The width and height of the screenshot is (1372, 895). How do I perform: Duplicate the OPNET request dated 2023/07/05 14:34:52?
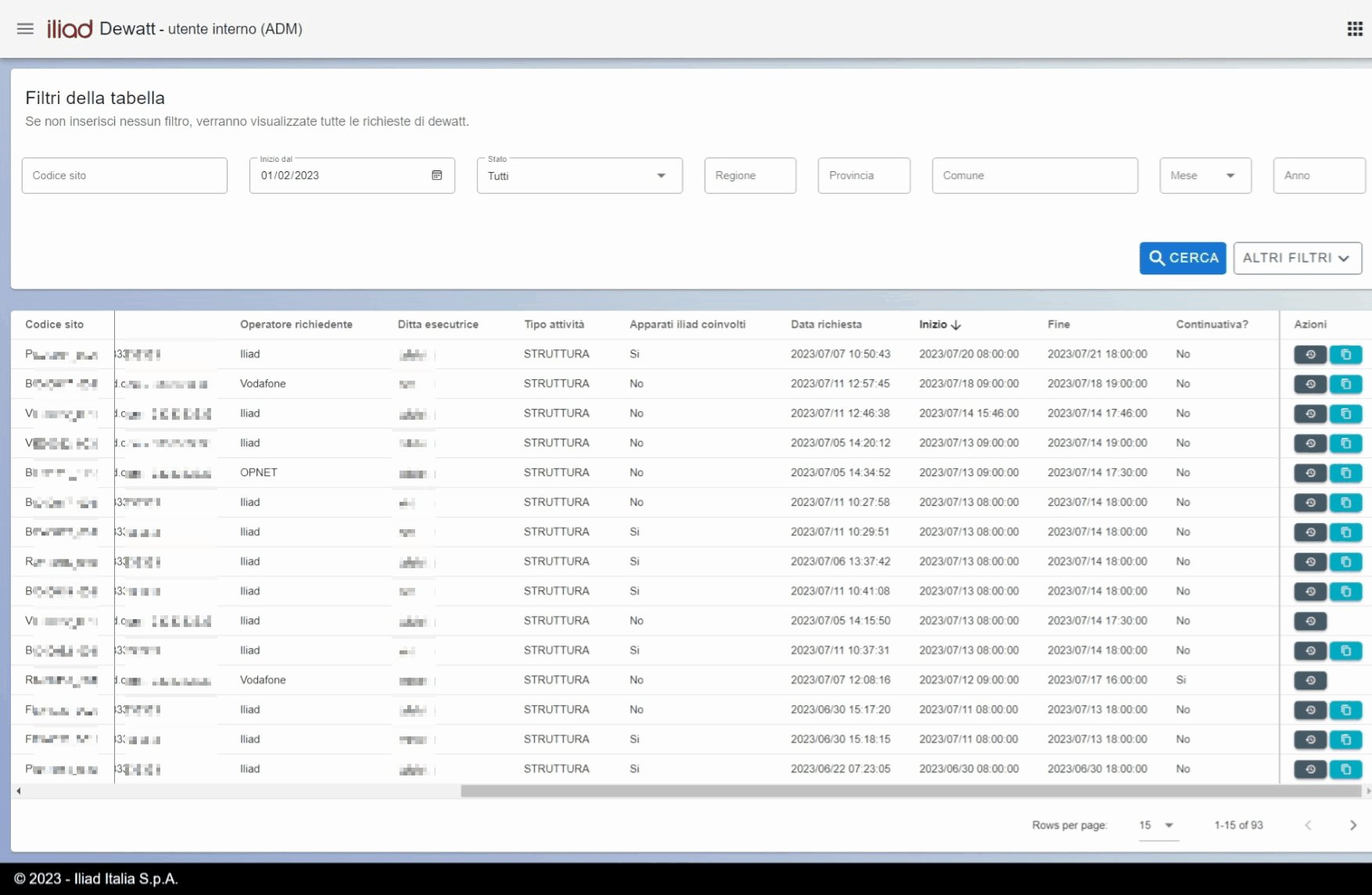[1345, 473]
